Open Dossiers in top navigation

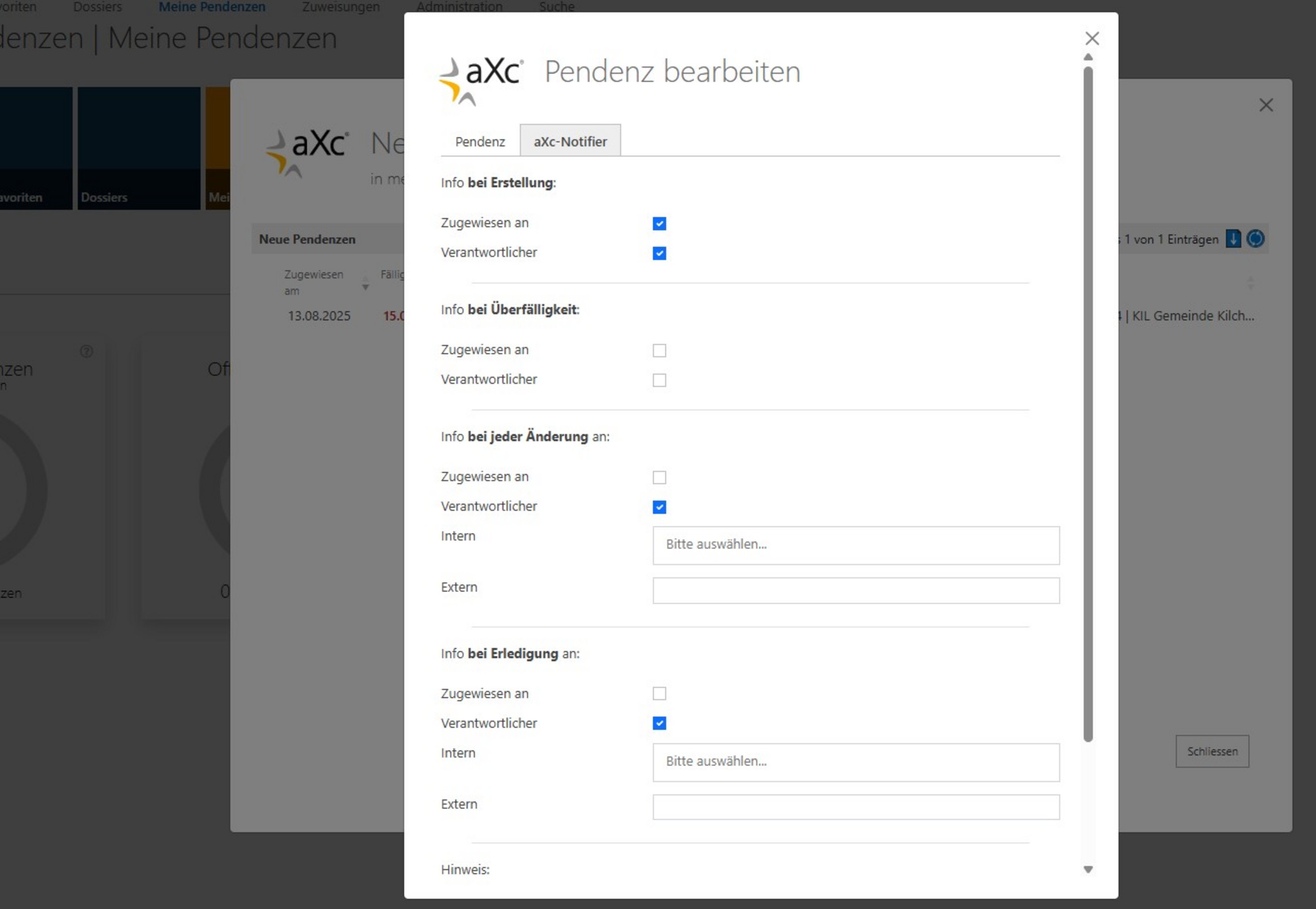(x=97, y=7)
